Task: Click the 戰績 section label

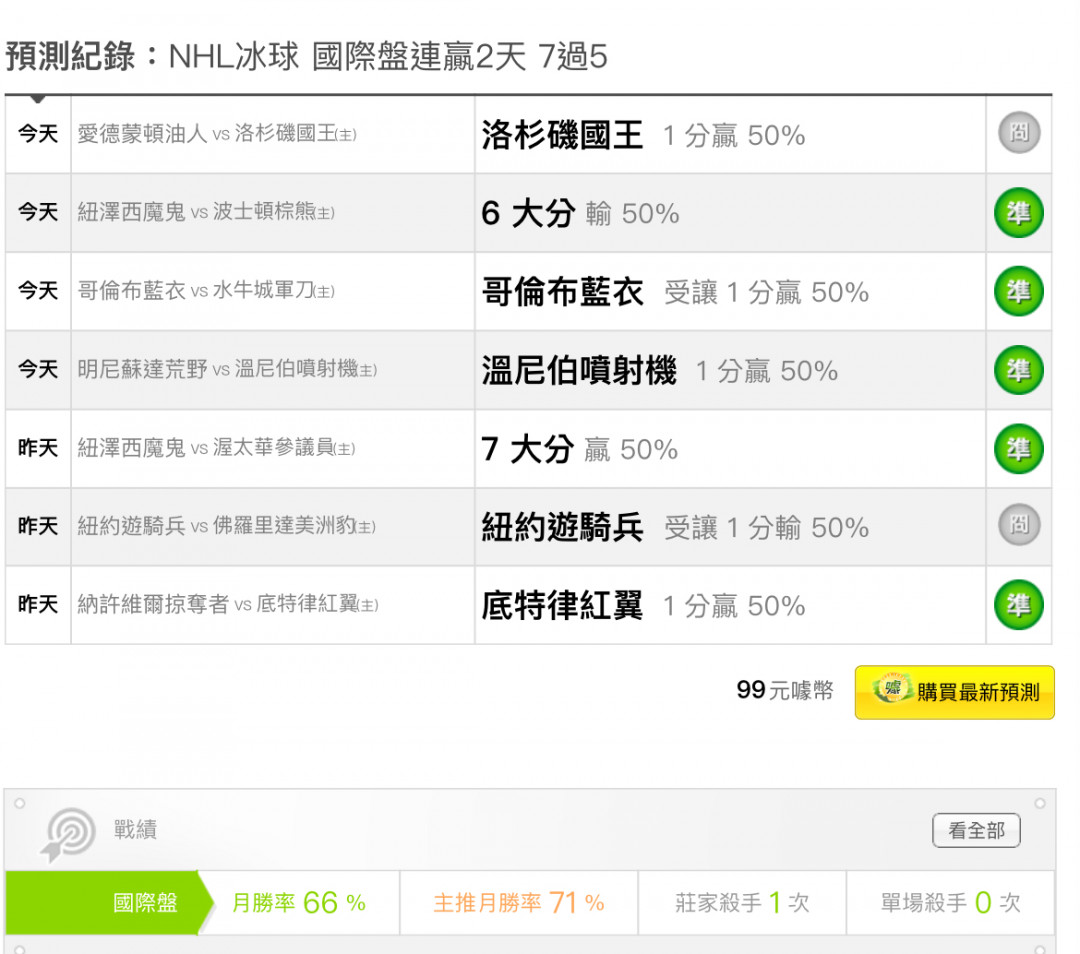Action: tap(136, 829)
